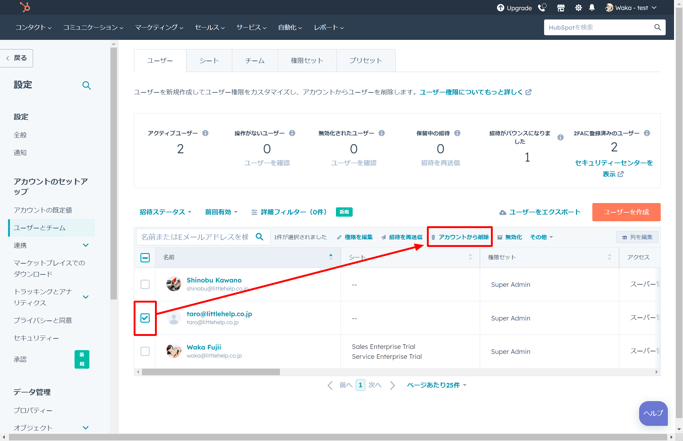Open the 招待ステータス filter dropdown
683x441 pixels.
pyautogui.click(x=165, y=212)
